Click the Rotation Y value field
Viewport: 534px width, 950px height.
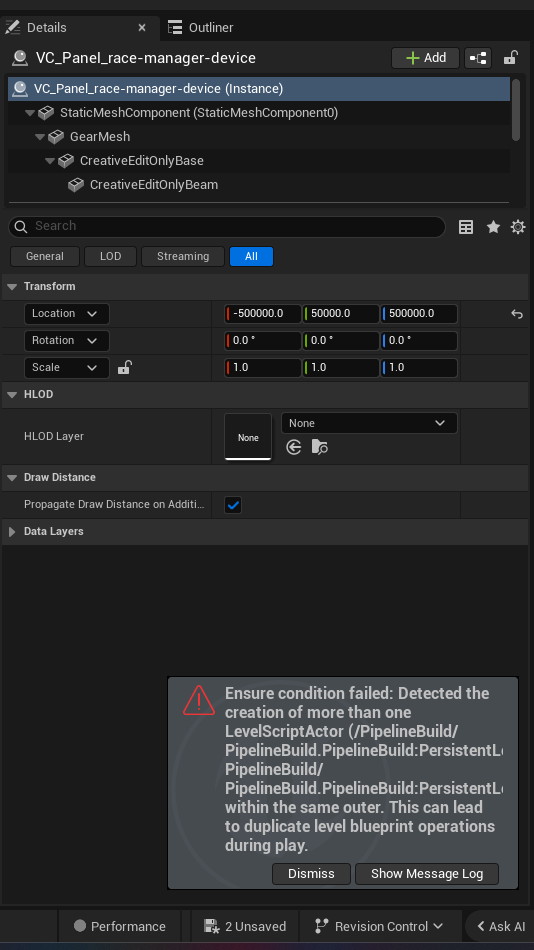(x=341, y=340)
